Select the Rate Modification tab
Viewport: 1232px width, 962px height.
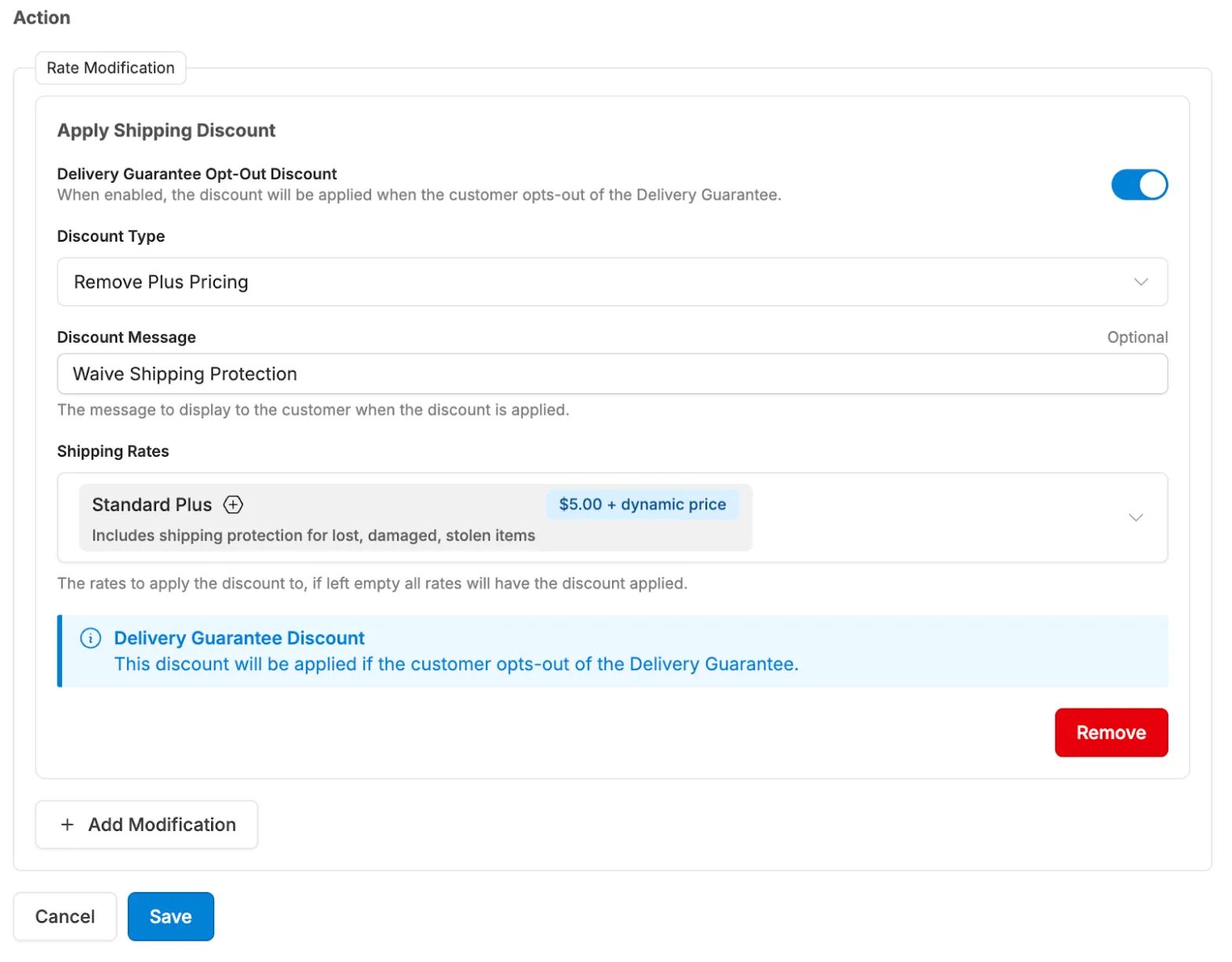coord(111,68)
